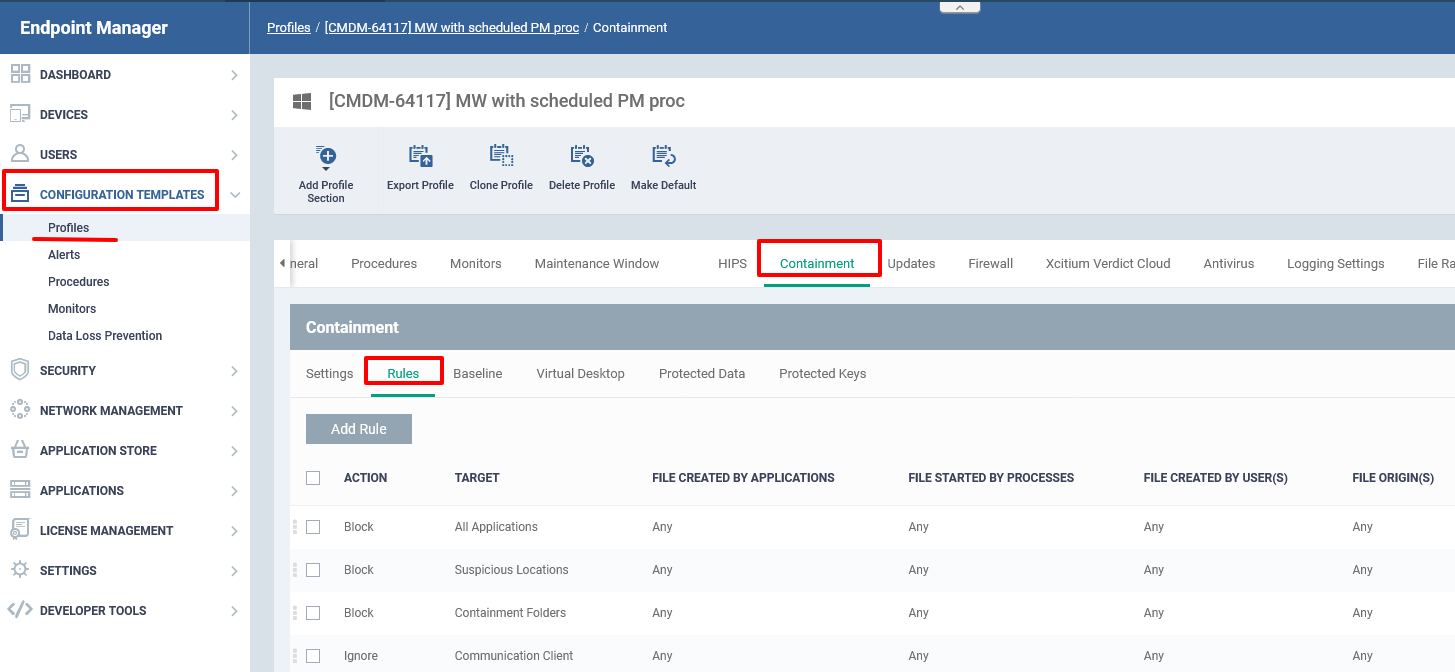Click drag handle of Containment Folders row
The height and width of the screenshot is (672, 1455).
tap(295, 613)
